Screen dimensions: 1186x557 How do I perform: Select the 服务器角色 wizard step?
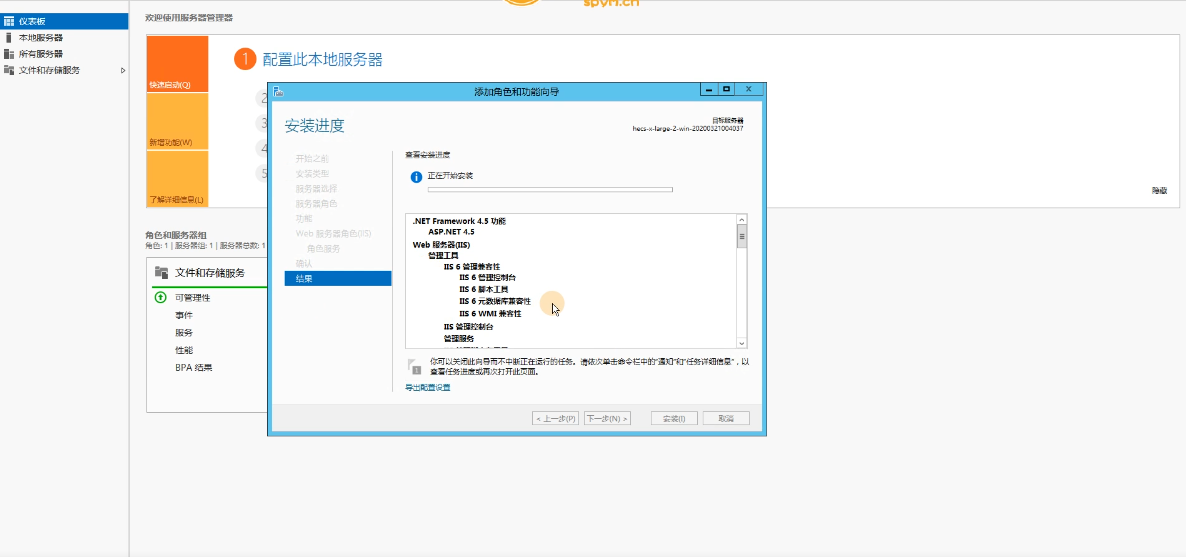click(316, 204)
